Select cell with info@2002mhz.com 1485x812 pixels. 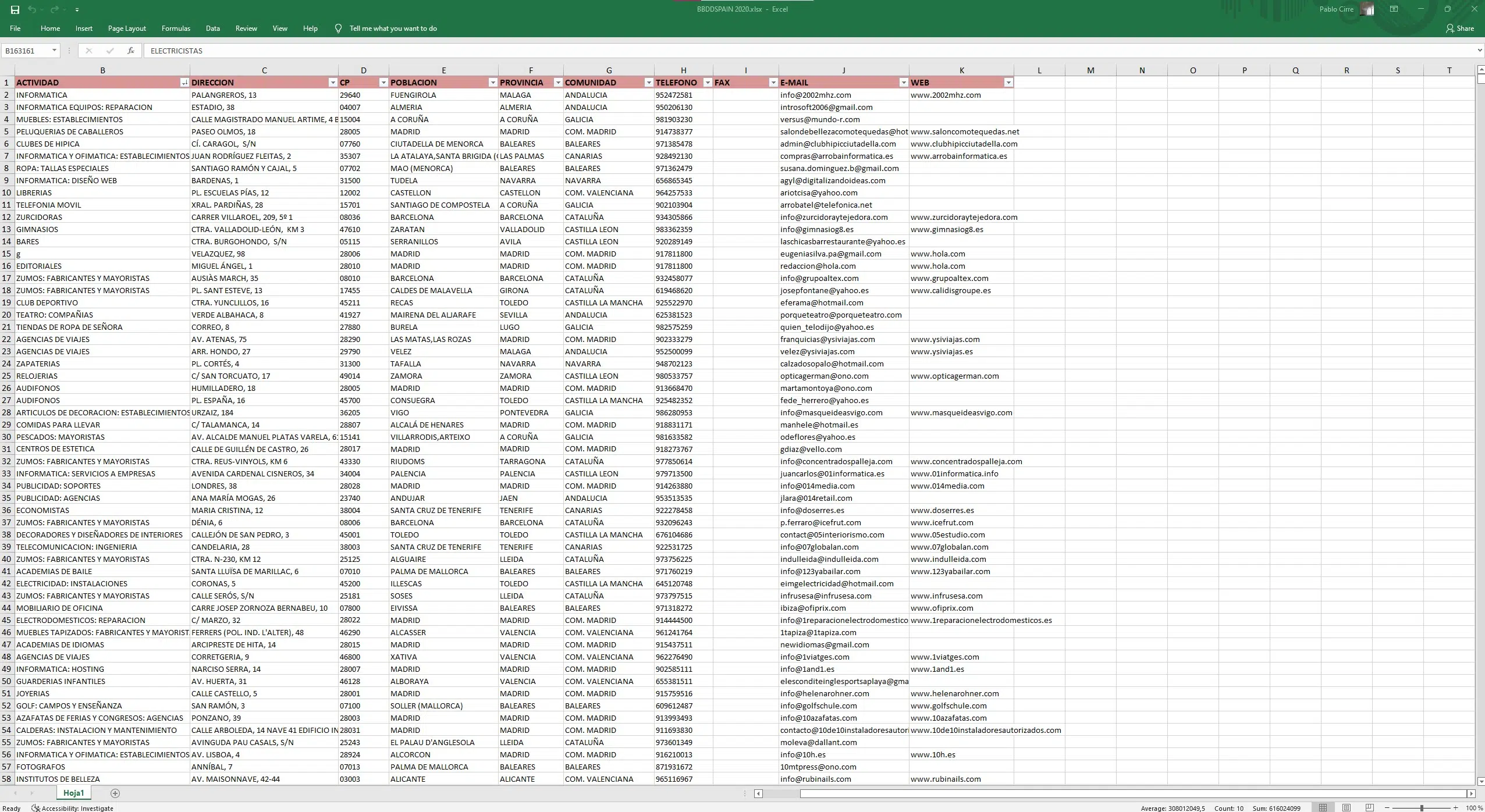coord(844,95)
